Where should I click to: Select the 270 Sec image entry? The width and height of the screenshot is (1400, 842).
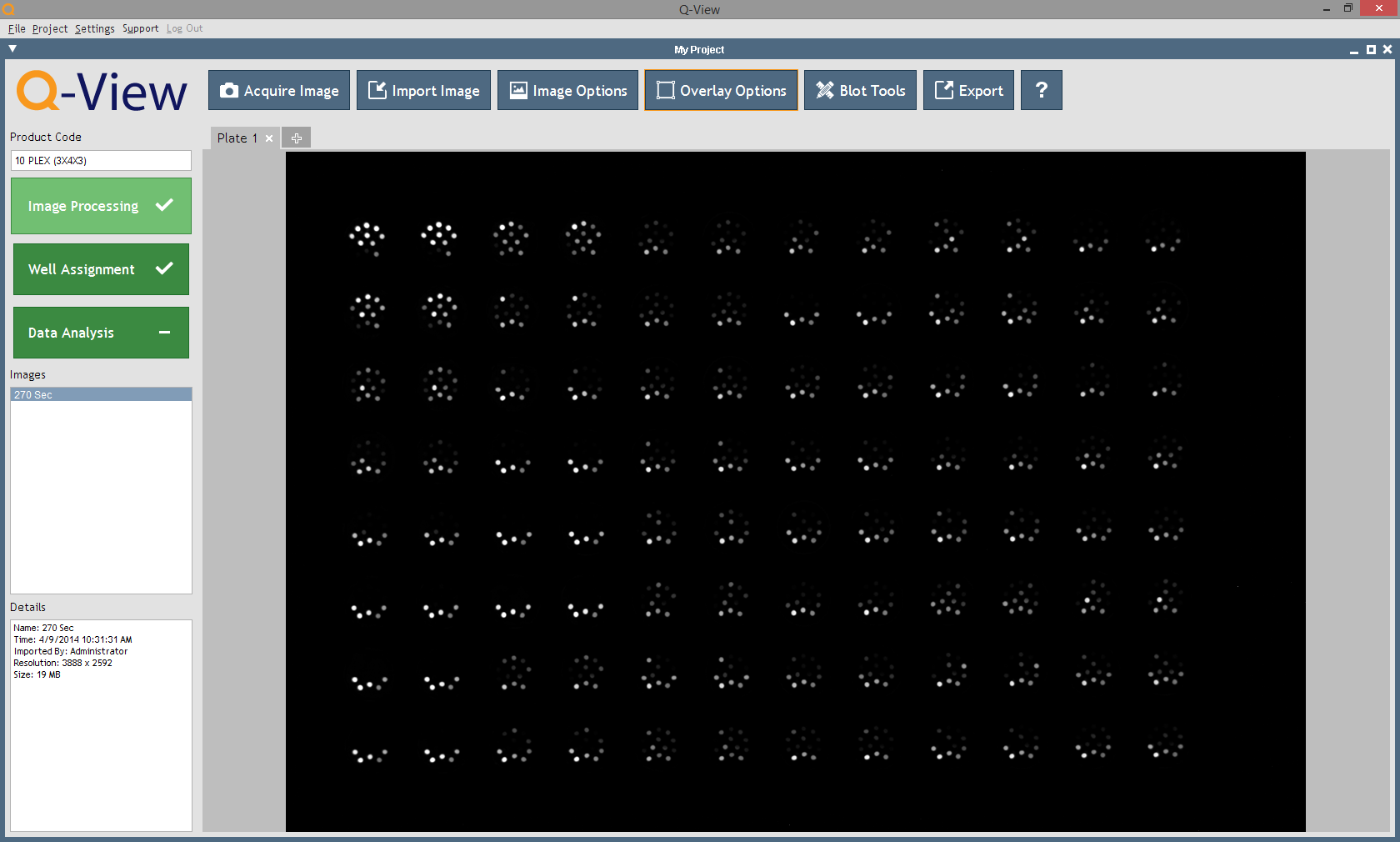pyautogui.click(x=101, y=395)
